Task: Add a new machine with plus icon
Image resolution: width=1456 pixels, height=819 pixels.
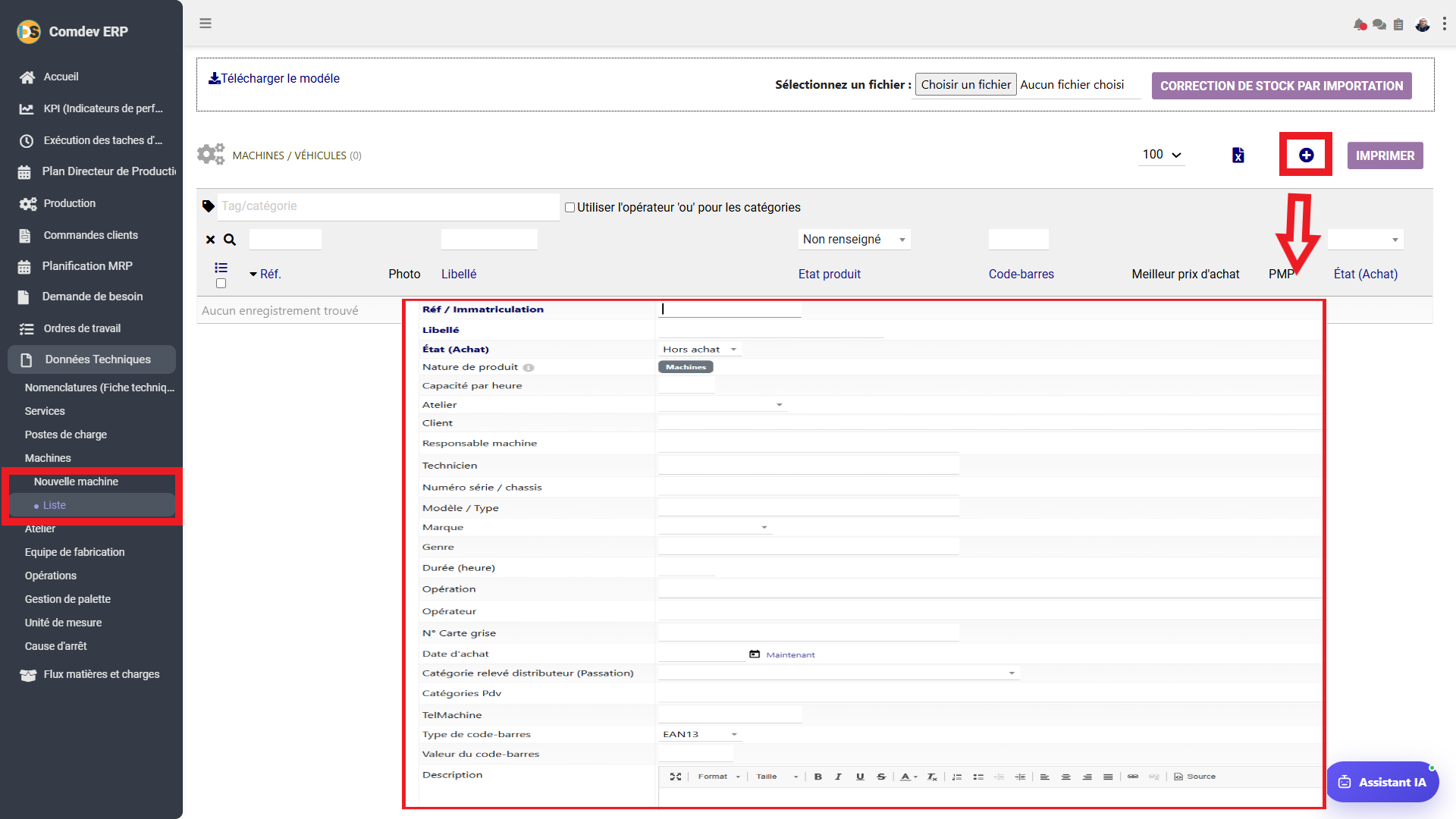Action: [1306, 155]
